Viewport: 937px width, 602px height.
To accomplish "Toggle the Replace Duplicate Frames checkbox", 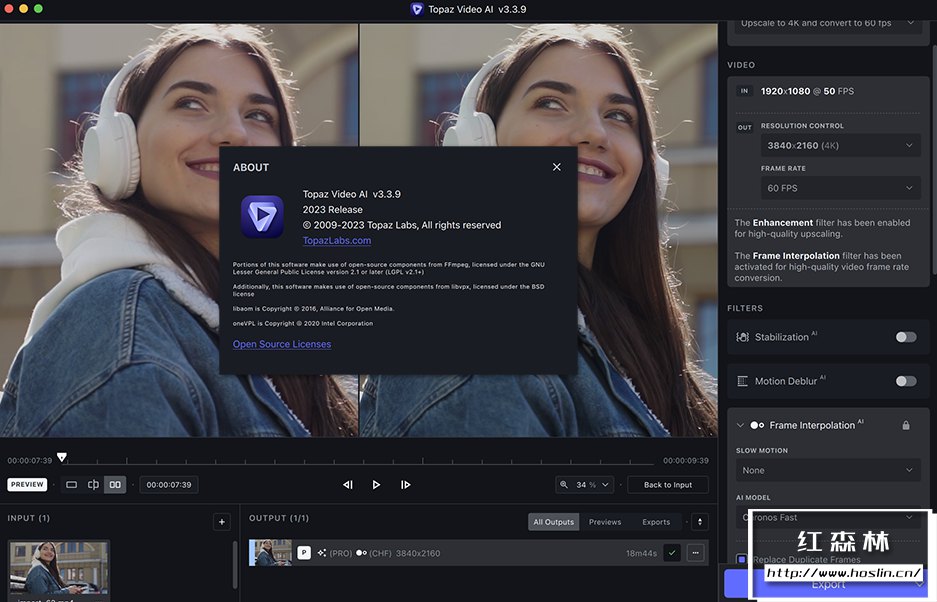I will pyautogui.click(x=742, y=559).
